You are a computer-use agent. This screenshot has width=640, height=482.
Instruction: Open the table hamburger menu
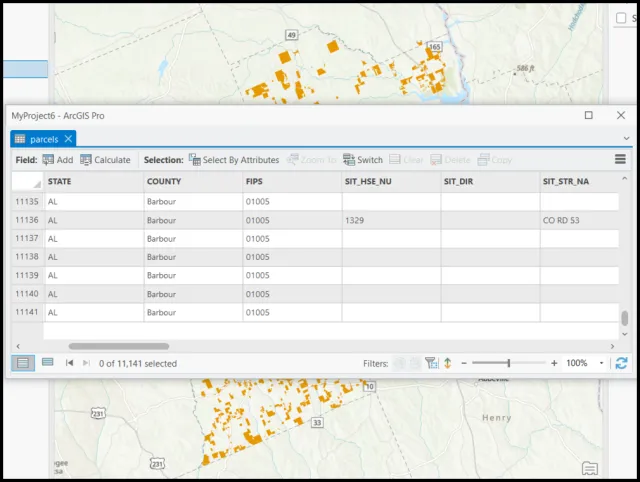pyautogui.click(x=620, y=160)
